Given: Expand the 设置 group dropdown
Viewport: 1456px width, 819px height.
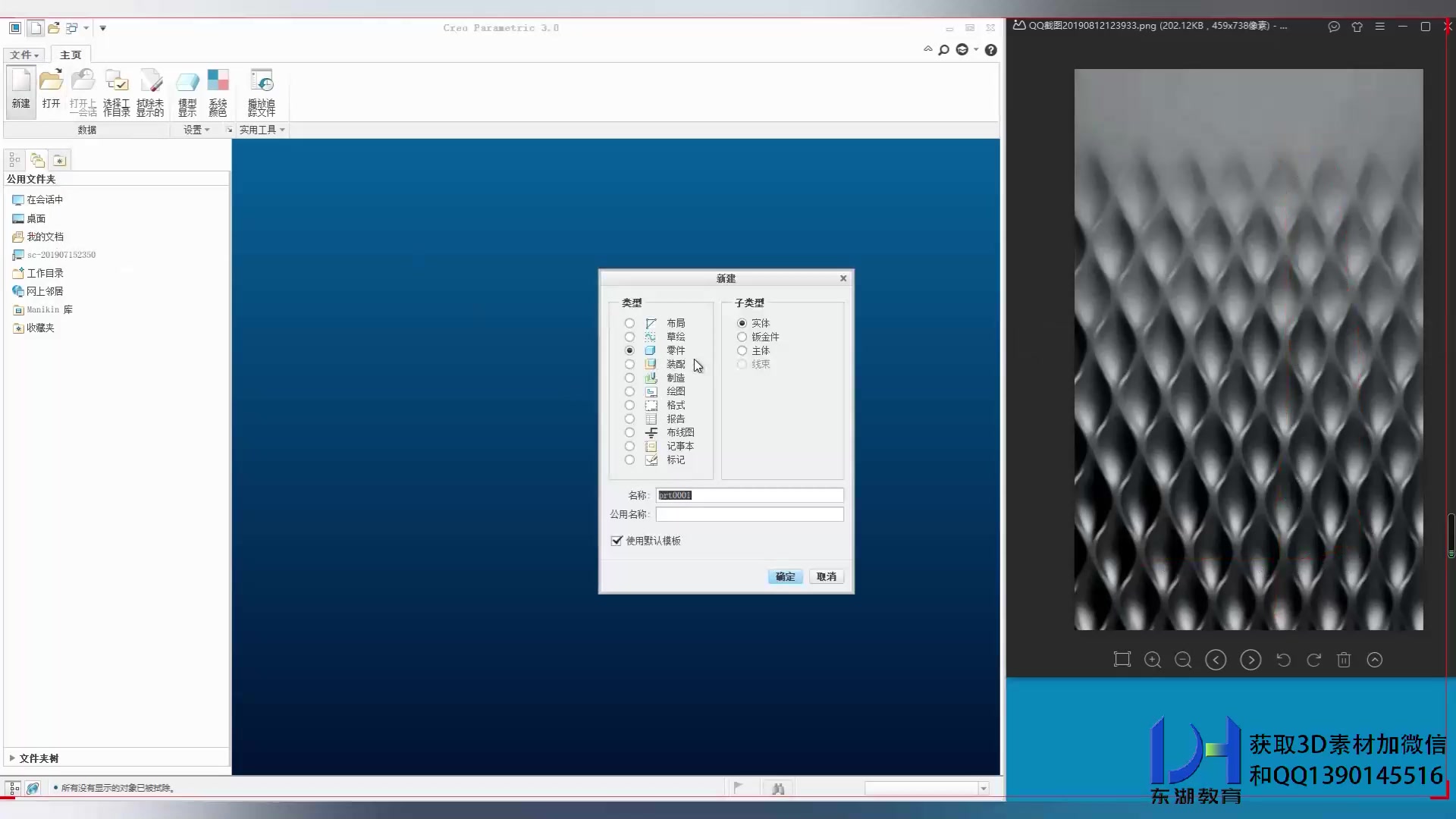Looking at the screenshot, I should [196, 130].
